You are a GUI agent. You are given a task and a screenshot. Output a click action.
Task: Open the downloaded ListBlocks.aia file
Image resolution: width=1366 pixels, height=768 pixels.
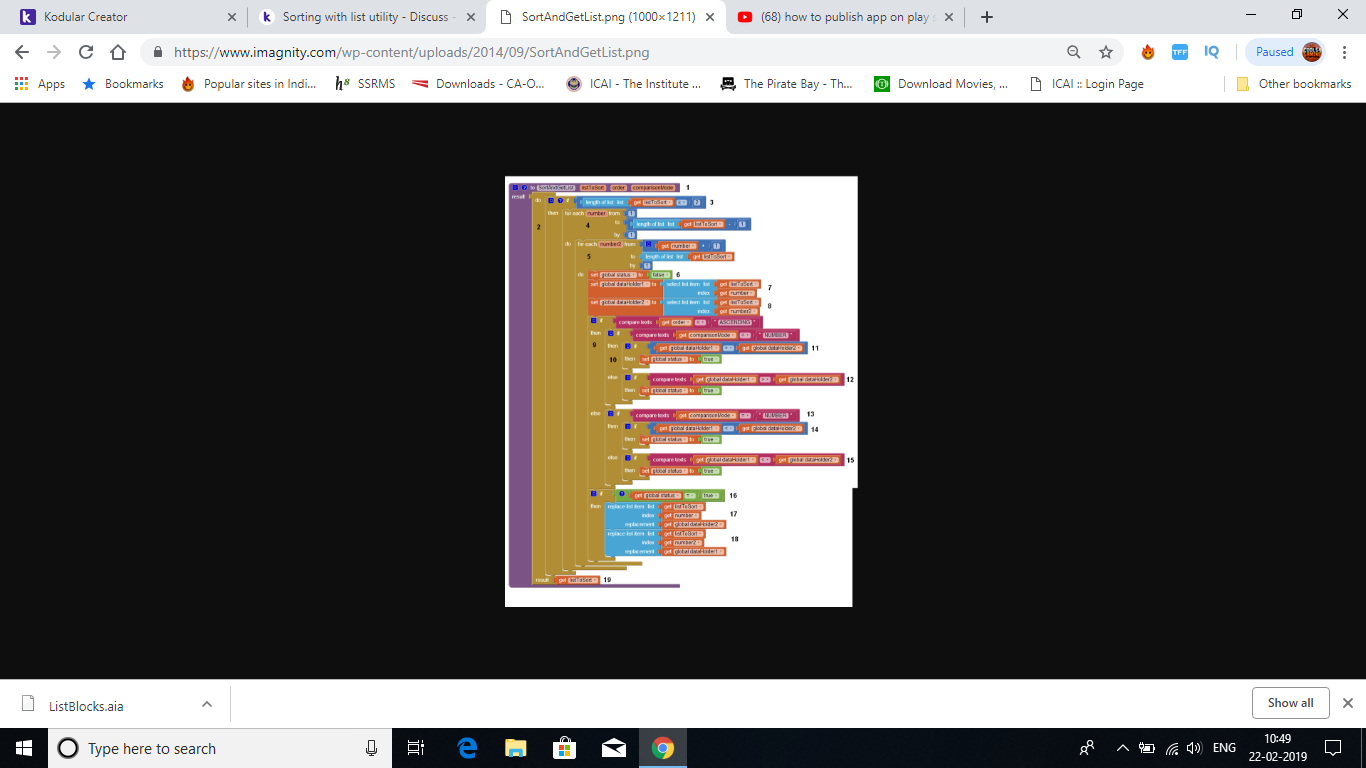pos(86,705)
